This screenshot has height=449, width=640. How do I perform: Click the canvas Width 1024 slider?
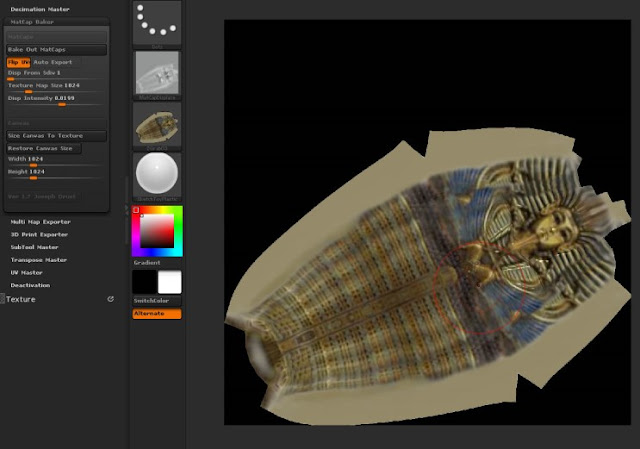(54, 161)
